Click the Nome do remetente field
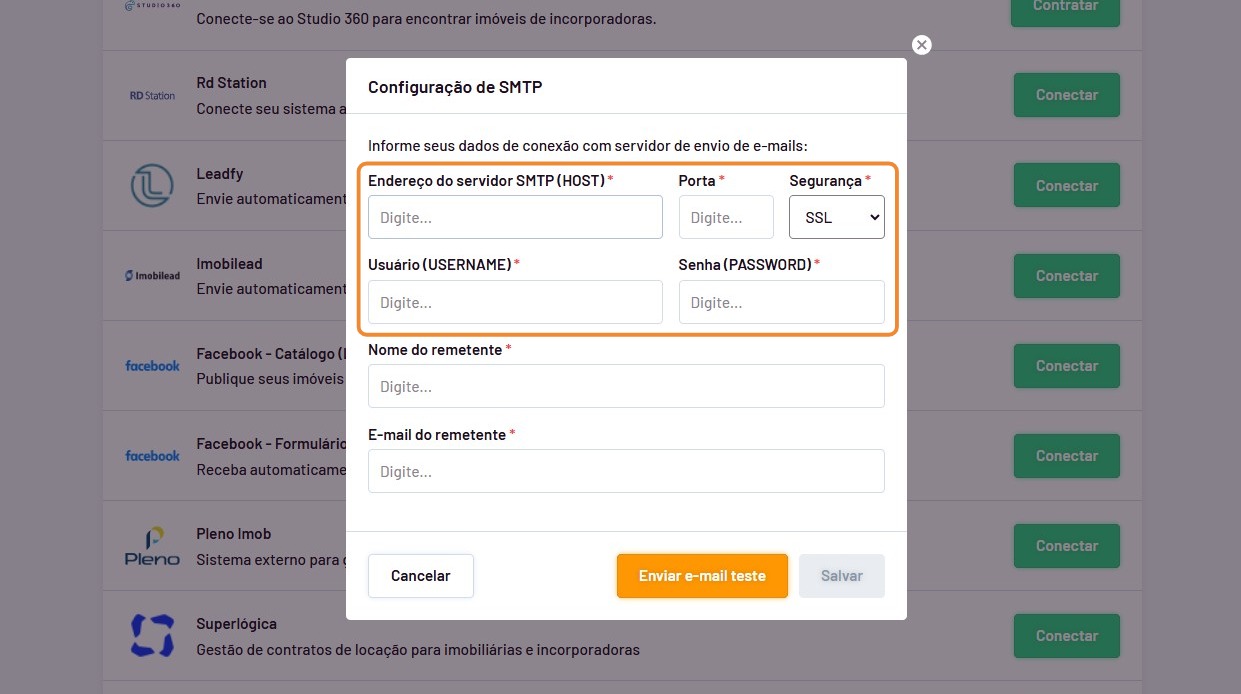This screenshot has width=1241, height=694. pos(626,386)
